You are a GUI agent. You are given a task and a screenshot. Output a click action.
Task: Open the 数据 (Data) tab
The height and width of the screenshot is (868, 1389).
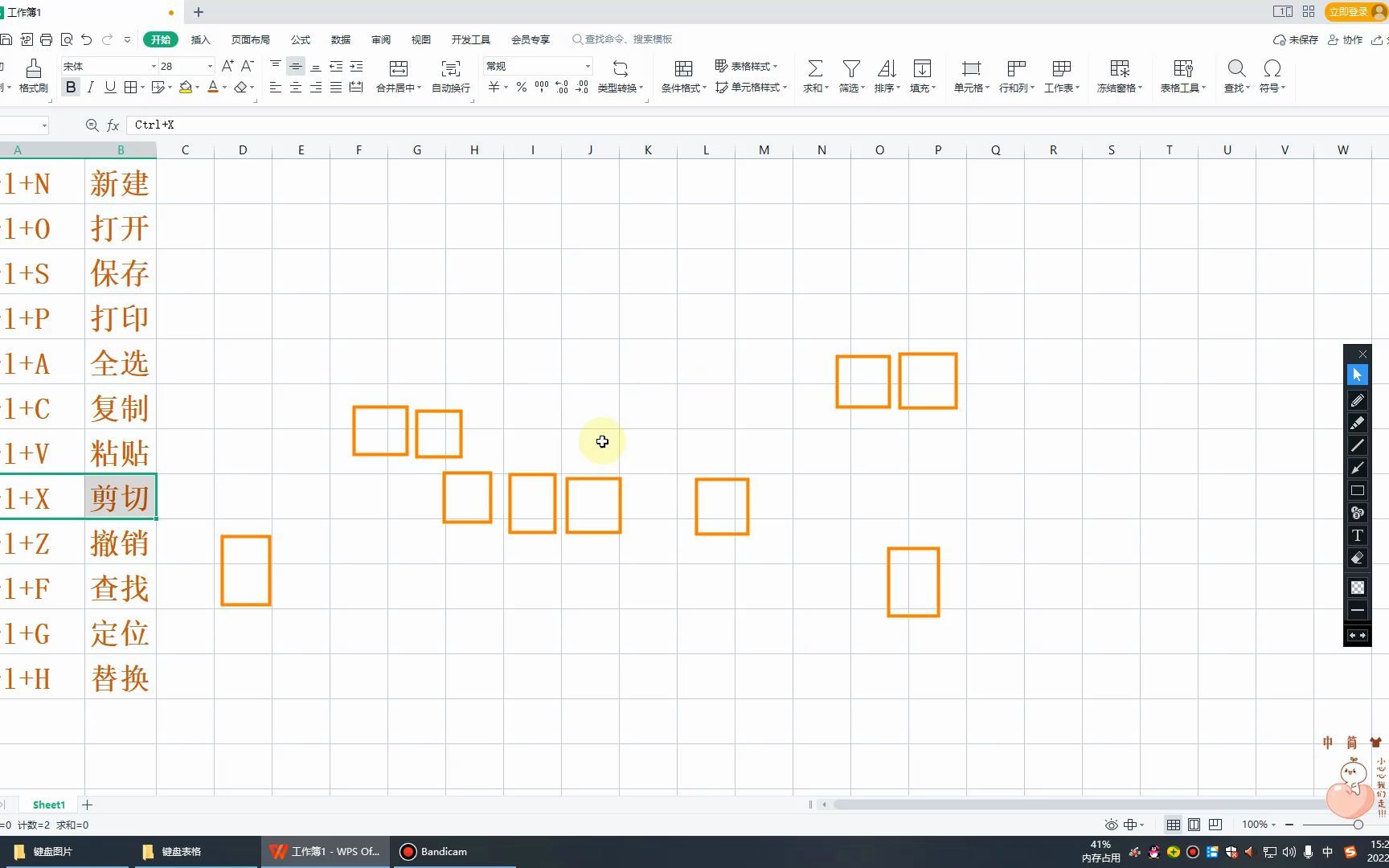pyautogui.click(x=341, y=39)
